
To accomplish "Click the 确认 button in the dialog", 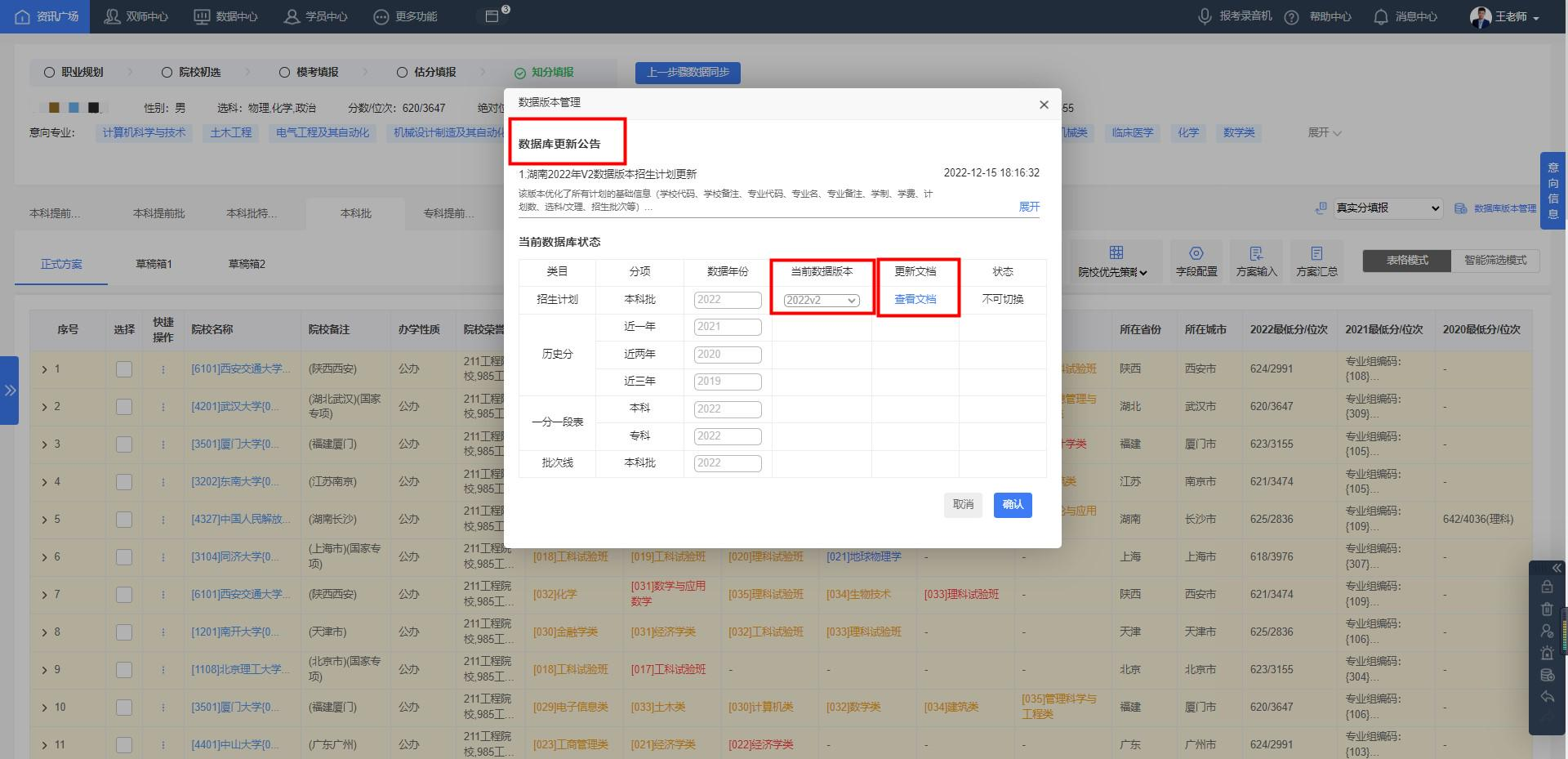I will 1013,505.
